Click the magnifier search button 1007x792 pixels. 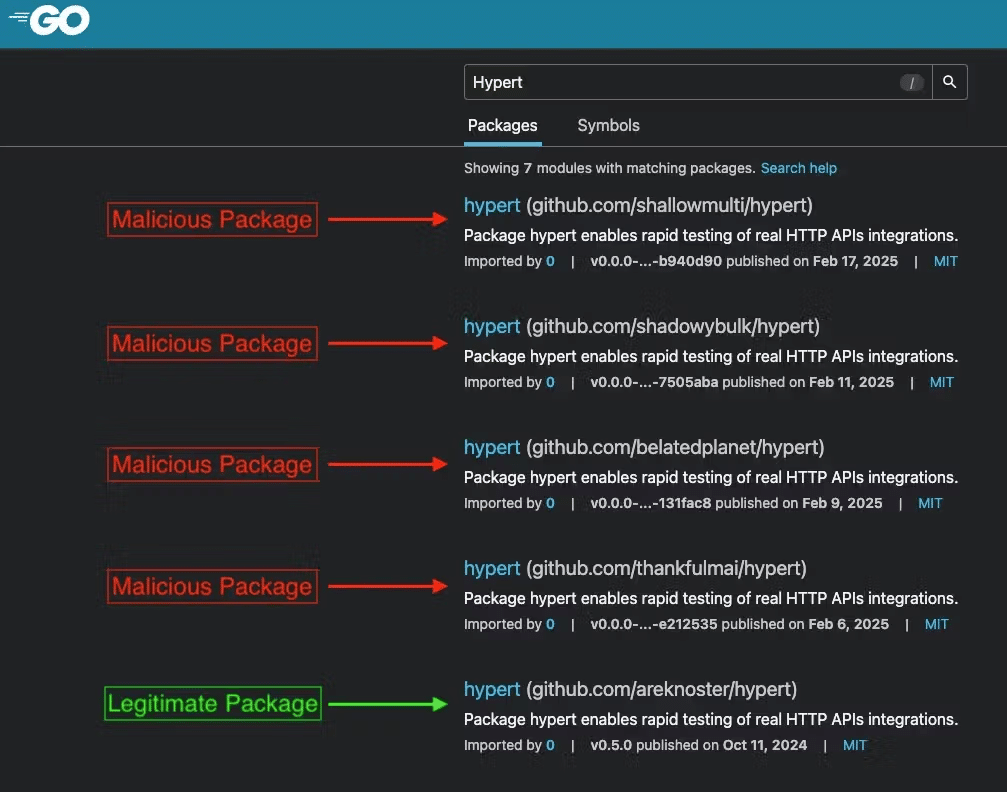point(949,82)
